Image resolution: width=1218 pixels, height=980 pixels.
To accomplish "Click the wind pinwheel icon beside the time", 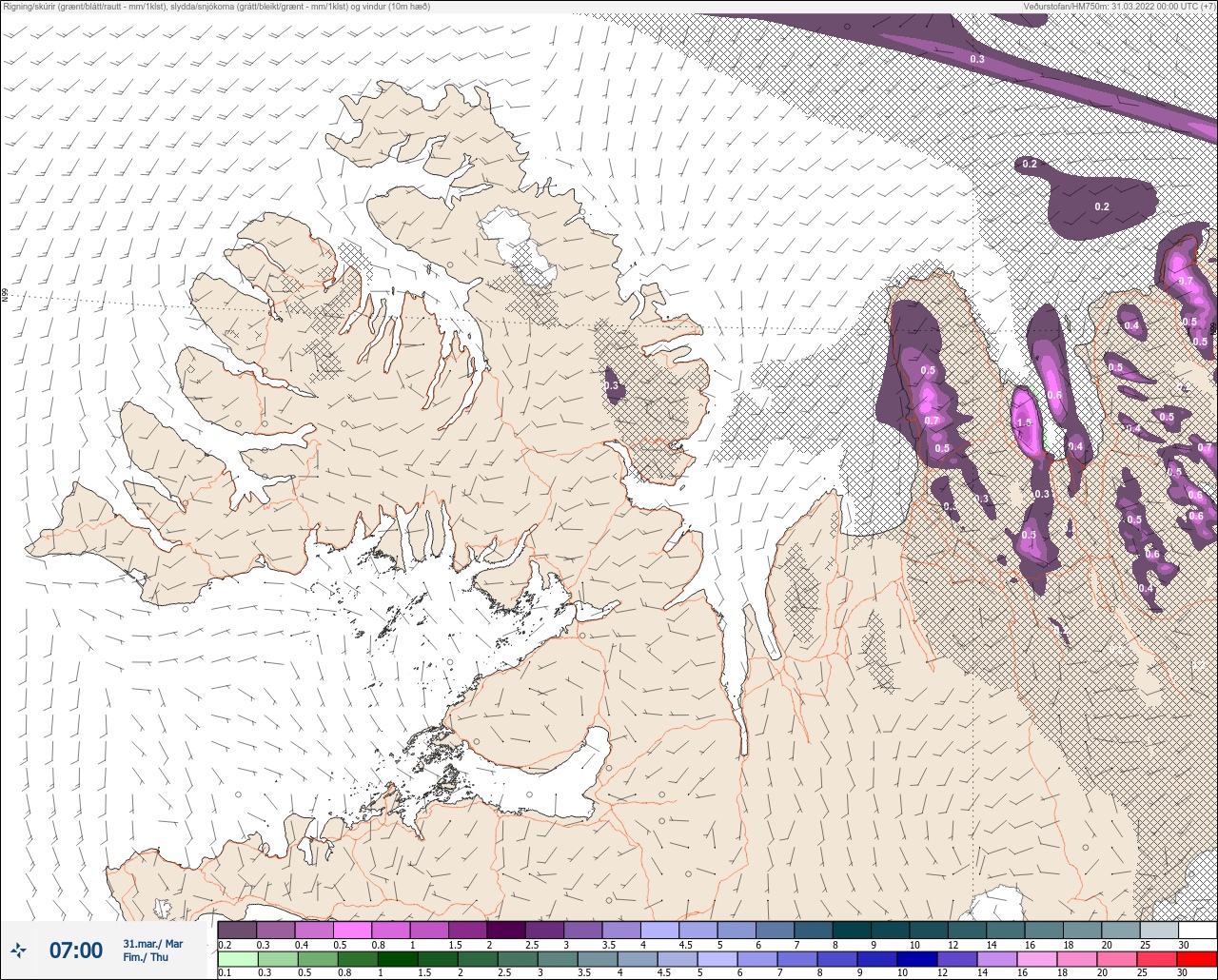I will [18, 950].
